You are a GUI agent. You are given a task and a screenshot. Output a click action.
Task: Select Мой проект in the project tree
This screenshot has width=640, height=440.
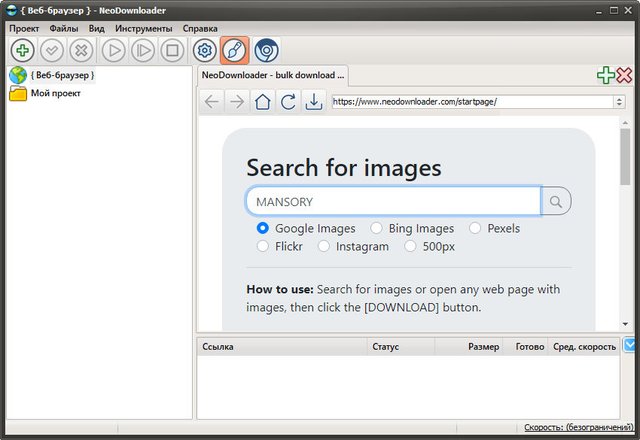click(x=55, y=94)
